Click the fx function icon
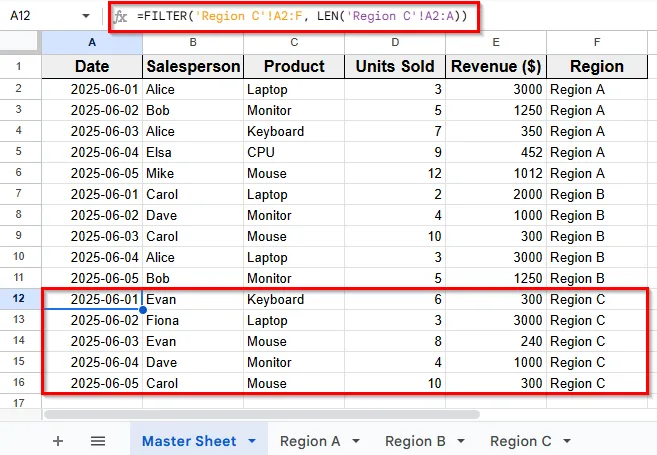 (x=121, y=16)
